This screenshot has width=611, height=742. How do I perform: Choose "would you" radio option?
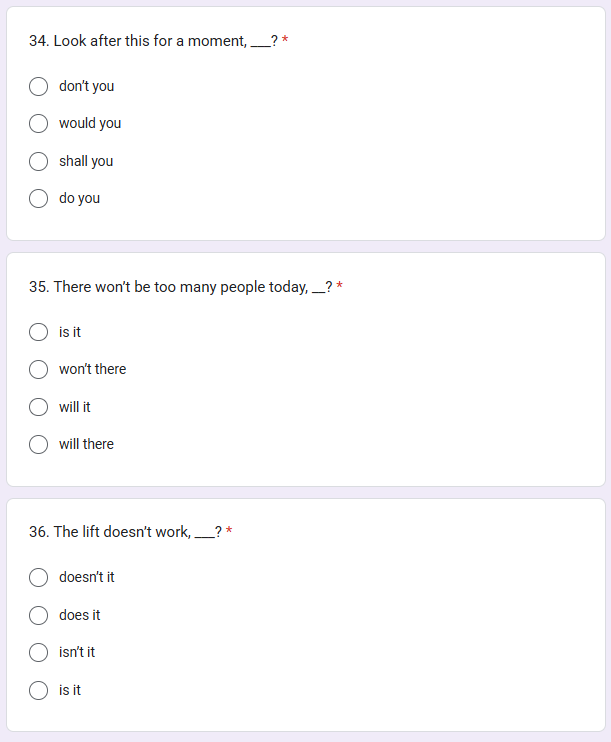click(x=38, y=124)
